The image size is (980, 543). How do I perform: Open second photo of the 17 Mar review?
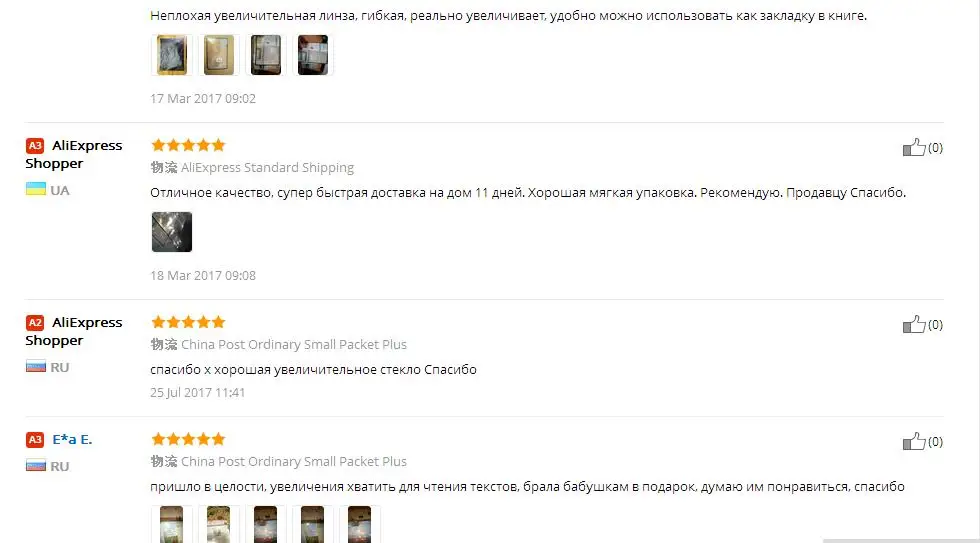pyautogui.click(x=219, y=55)
